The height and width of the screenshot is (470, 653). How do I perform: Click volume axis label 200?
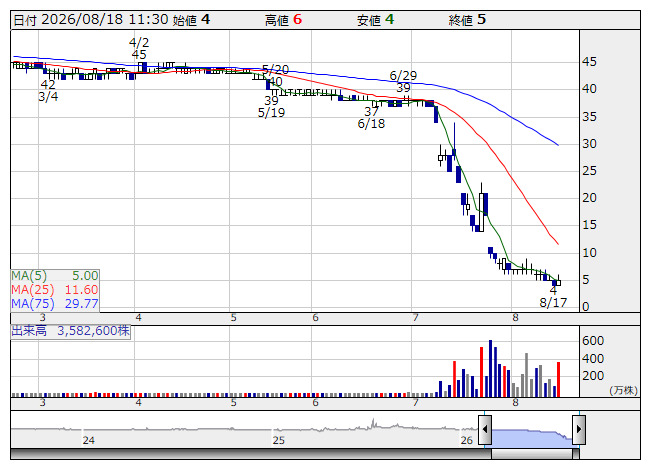[593, 376]
